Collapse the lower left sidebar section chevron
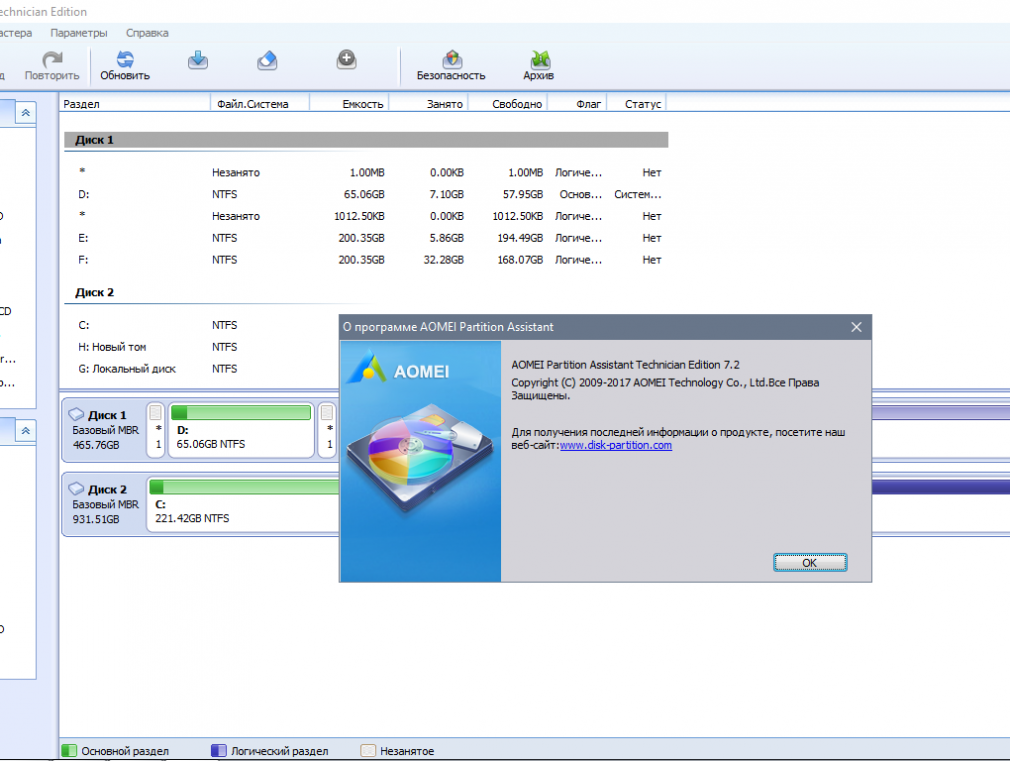Screen dimensions: 1010x761 point(26,430)
